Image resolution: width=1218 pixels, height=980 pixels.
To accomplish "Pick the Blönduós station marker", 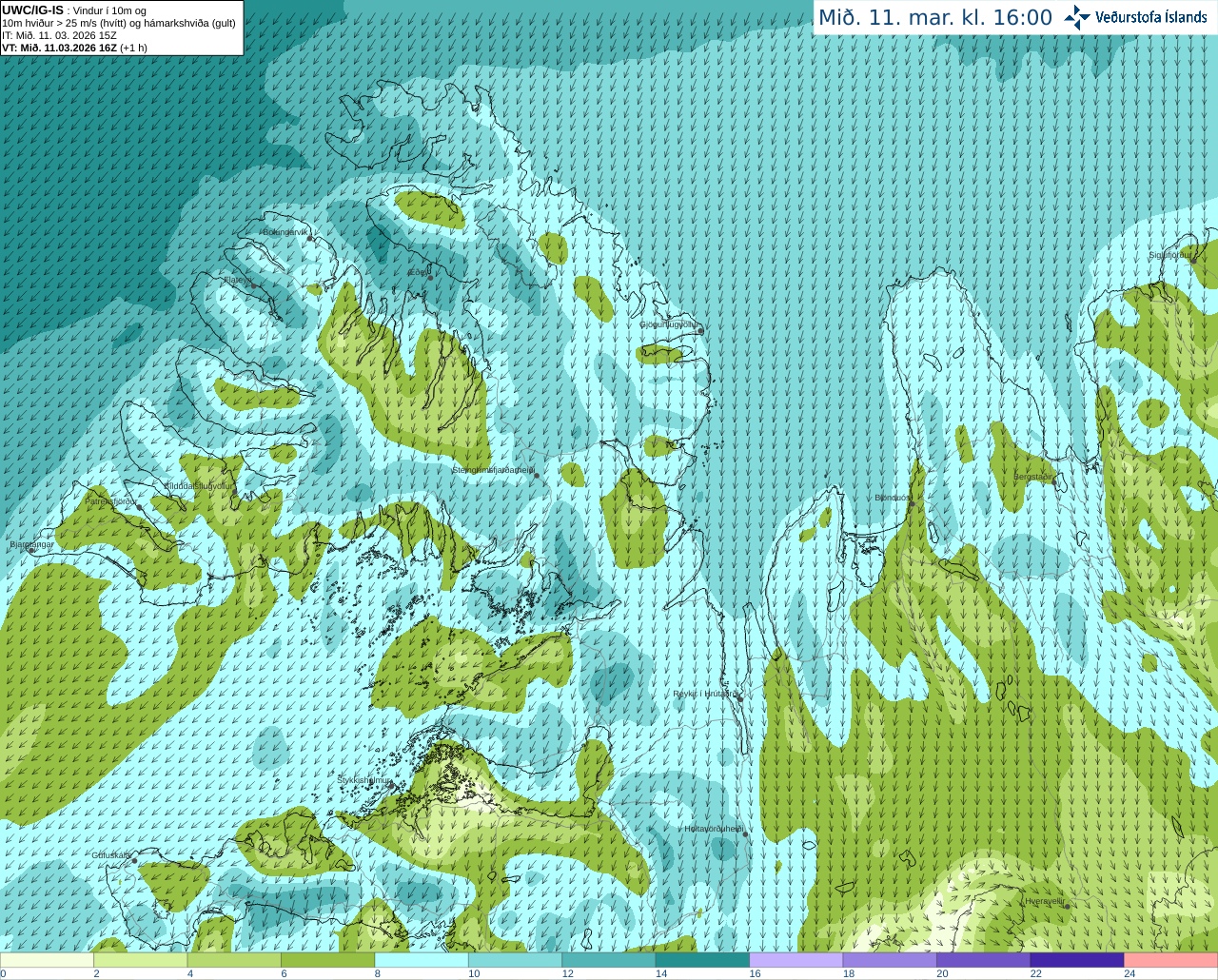I will pos(911,504).
